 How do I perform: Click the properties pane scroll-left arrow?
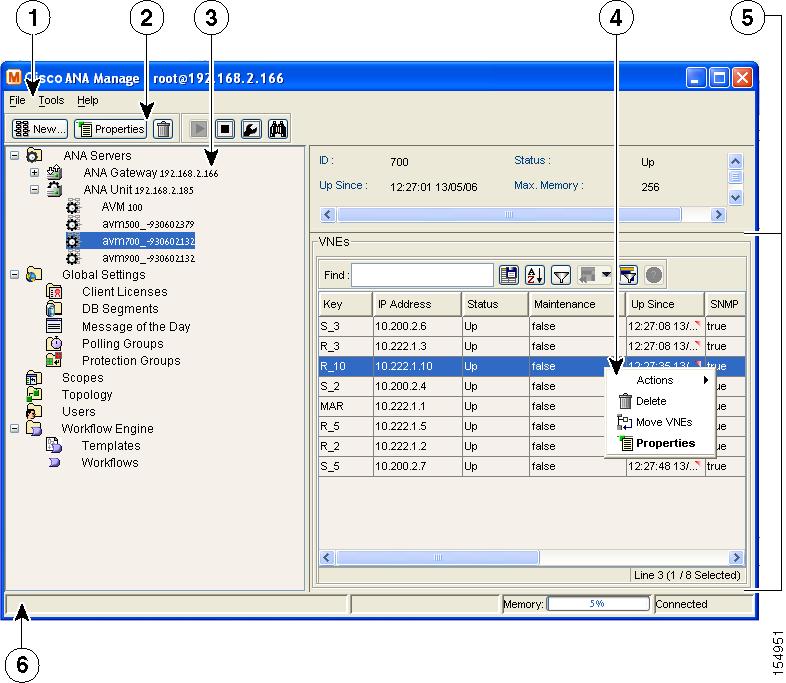(327, 214)
